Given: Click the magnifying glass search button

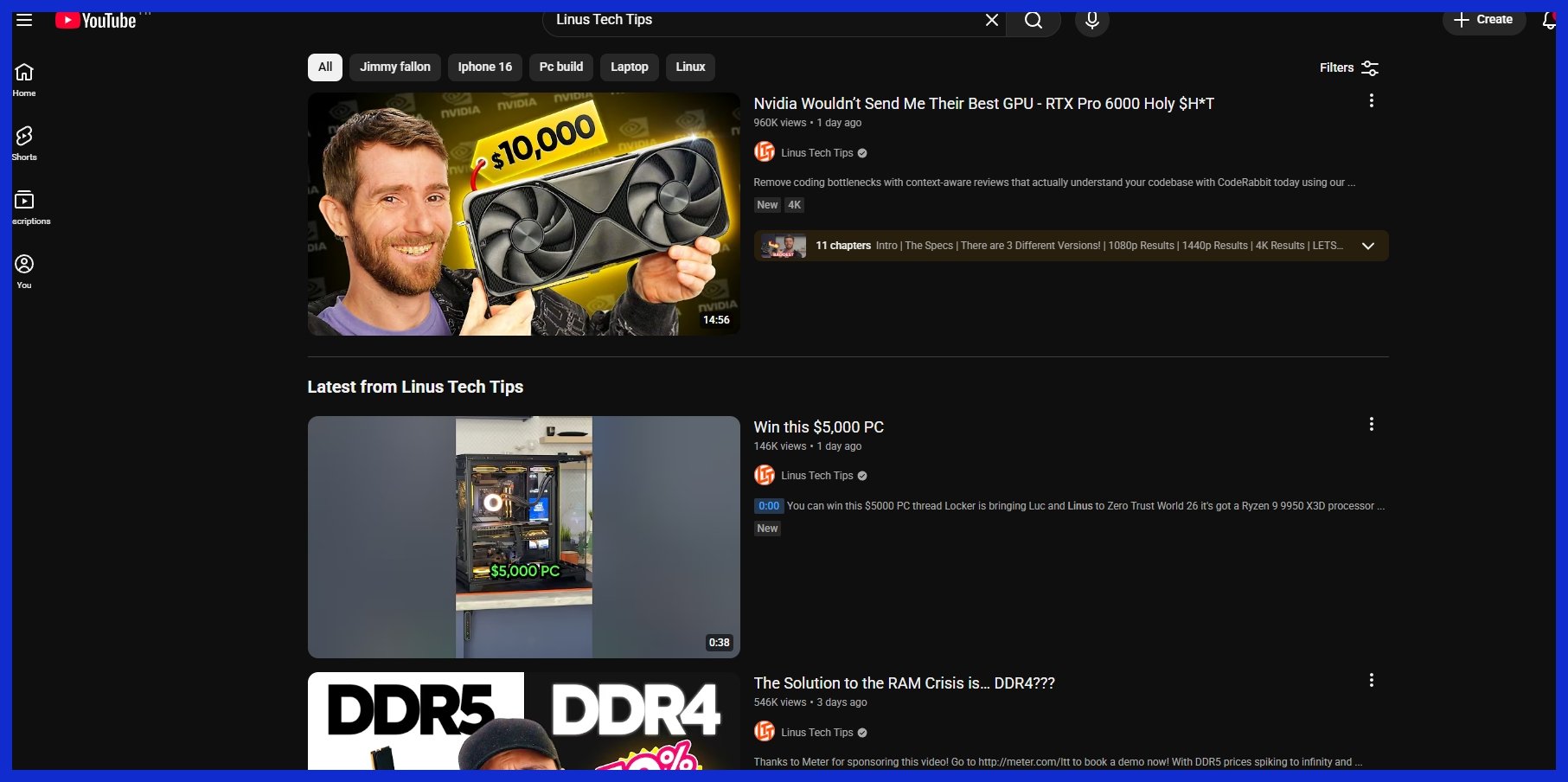Looking at the screenshot, I should tap(1034, 21).
